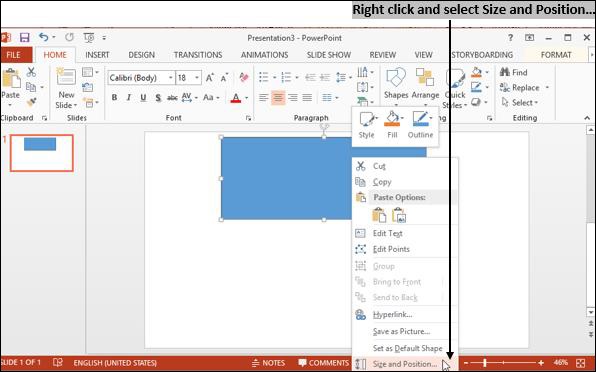Clear all formatting with the eraser icon
This screenshot has width=596, height=372.
244,78
